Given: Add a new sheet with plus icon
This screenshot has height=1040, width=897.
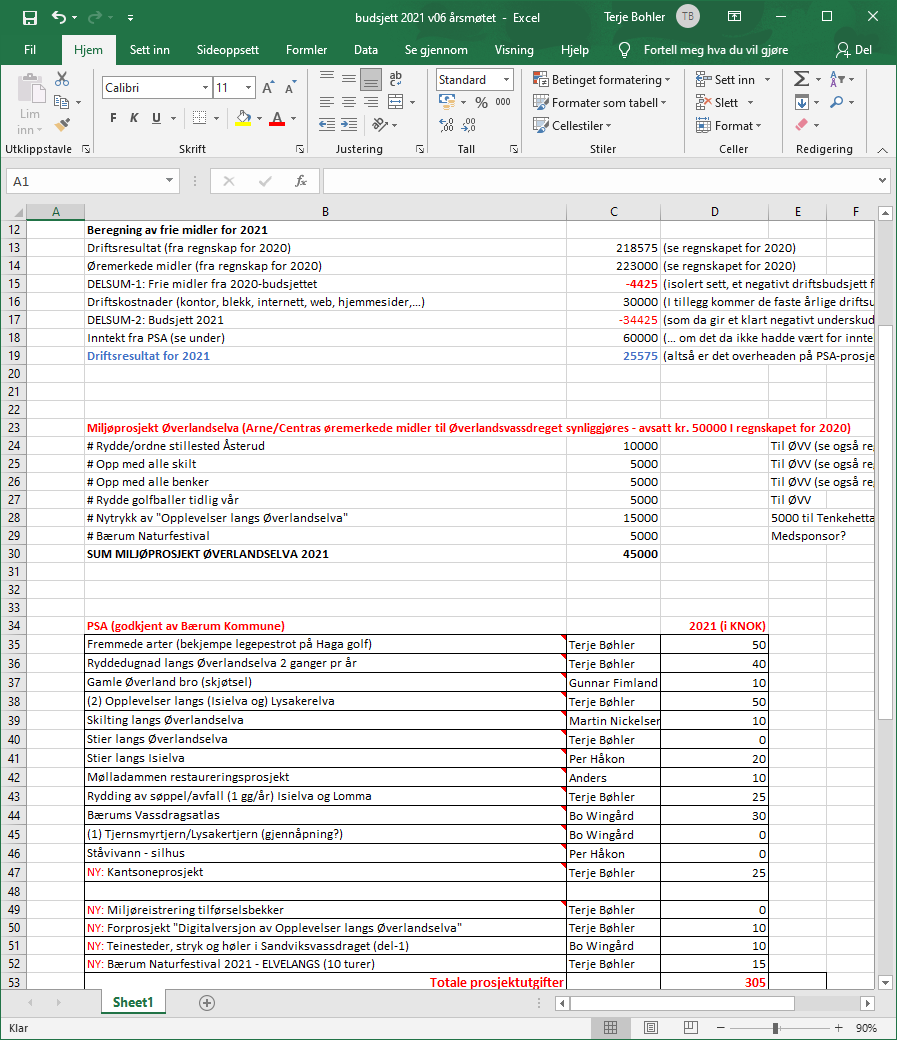Looking at the screenshot, I should coord(207,1002).
